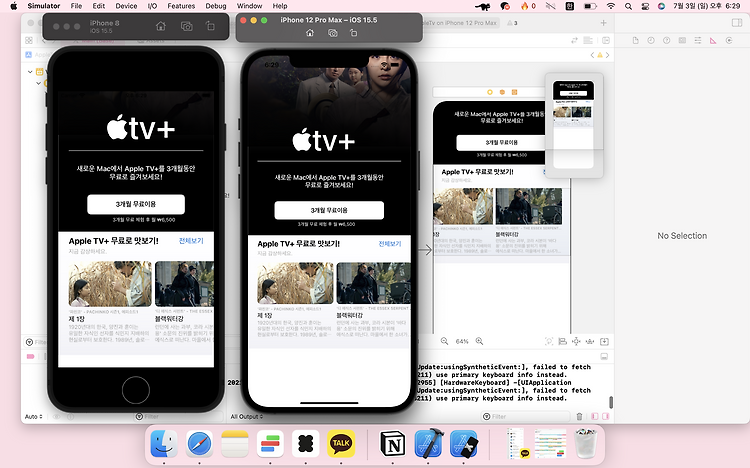750x468 pixels.
Task: Open Control Center in menu bar
Action: pos(645,6)
